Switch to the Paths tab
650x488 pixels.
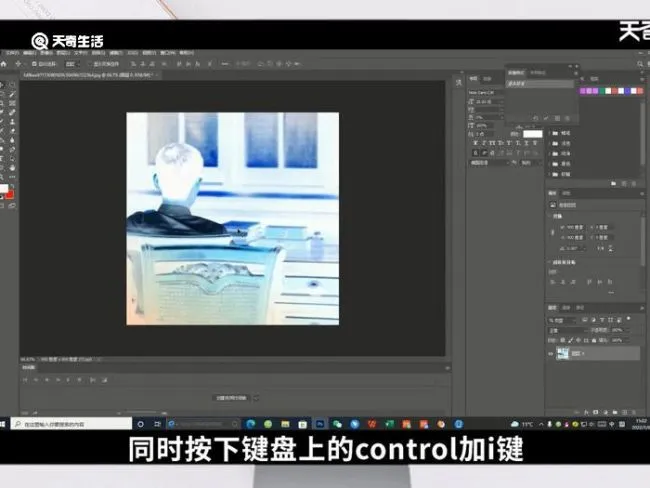[580, 308]
